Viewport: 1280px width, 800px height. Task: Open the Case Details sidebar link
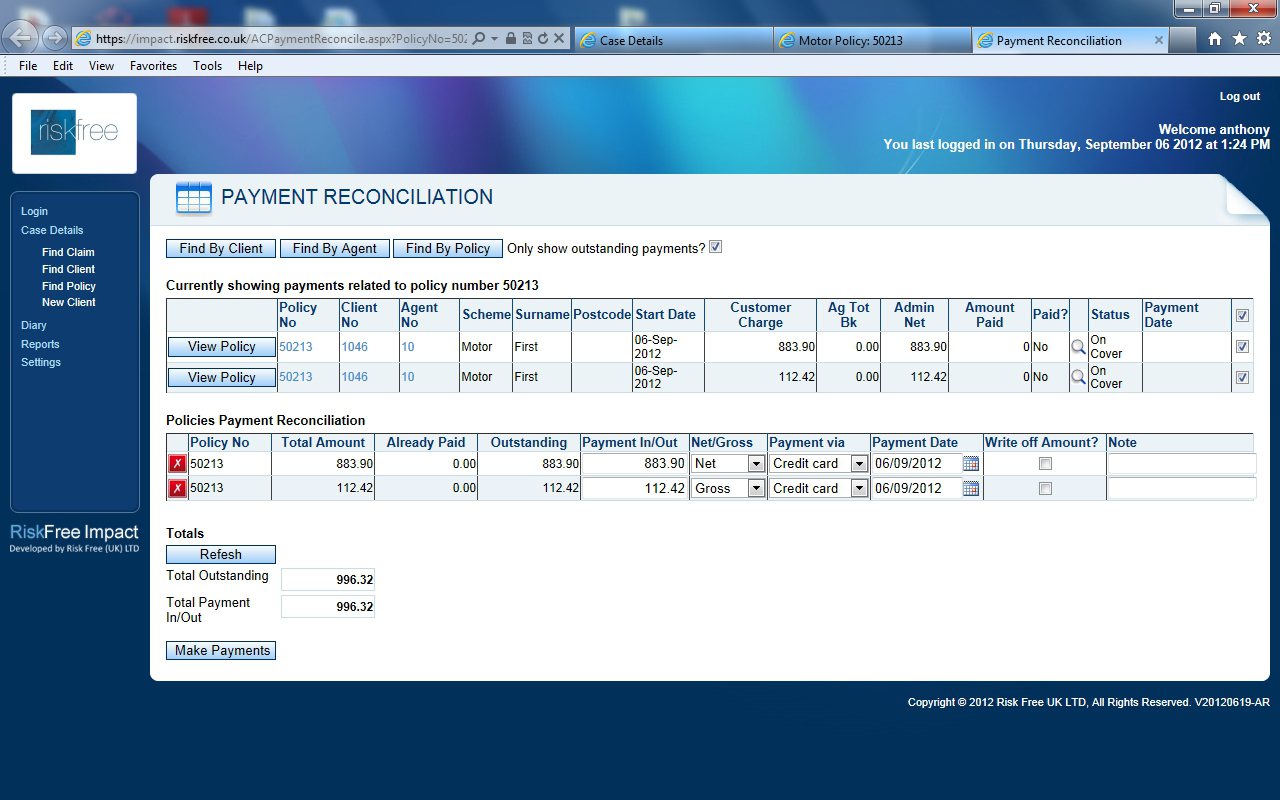click(x=52, y=230)
